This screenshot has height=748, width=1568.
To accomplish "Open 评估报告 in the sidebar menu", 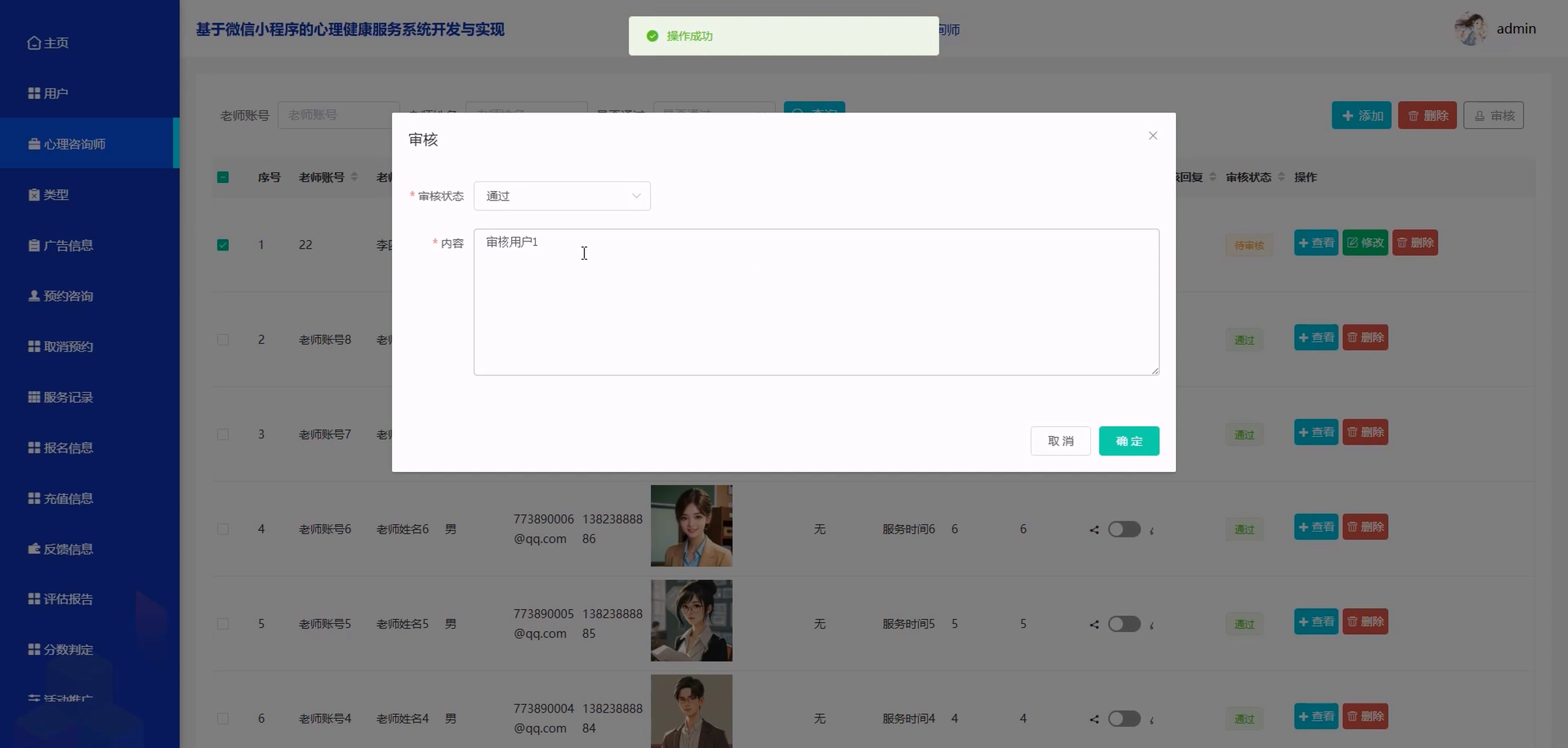I will tap(68, 599).
